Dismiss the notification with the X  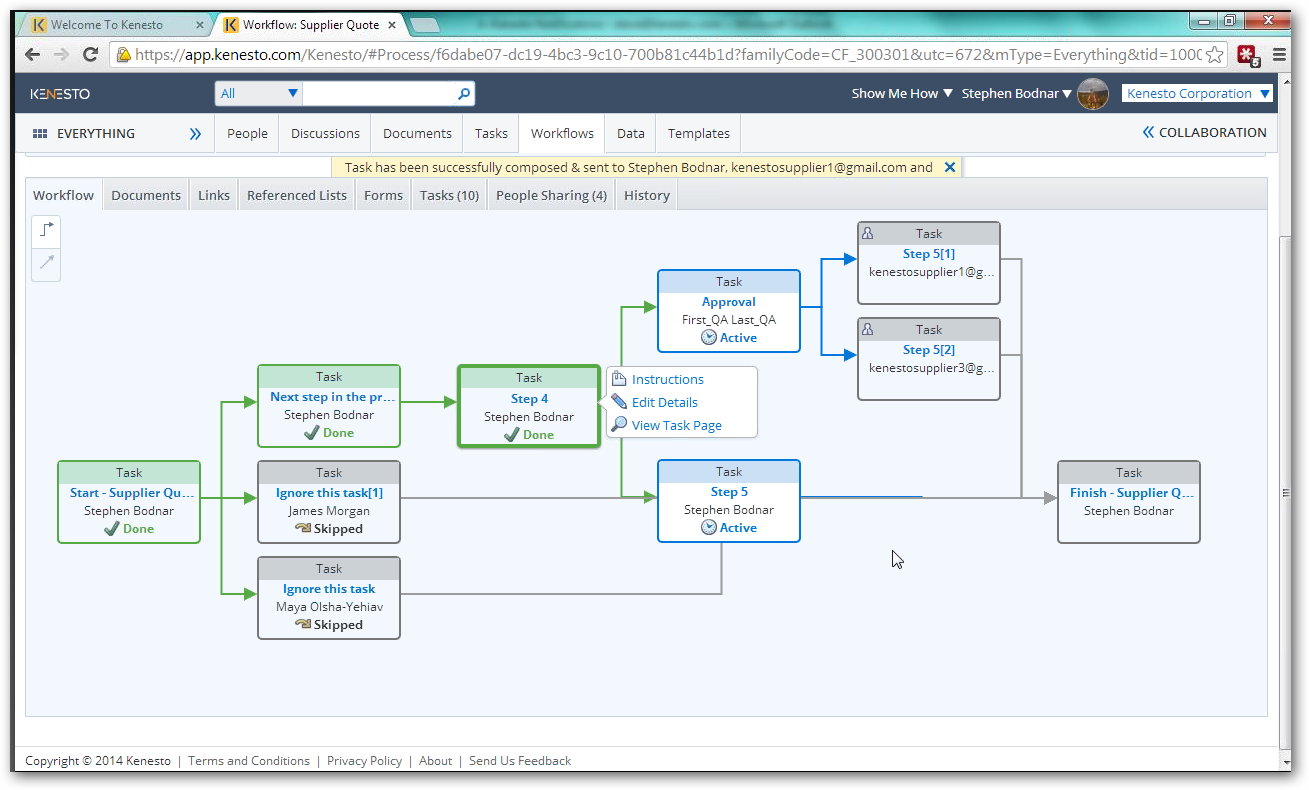pos(950,167)
